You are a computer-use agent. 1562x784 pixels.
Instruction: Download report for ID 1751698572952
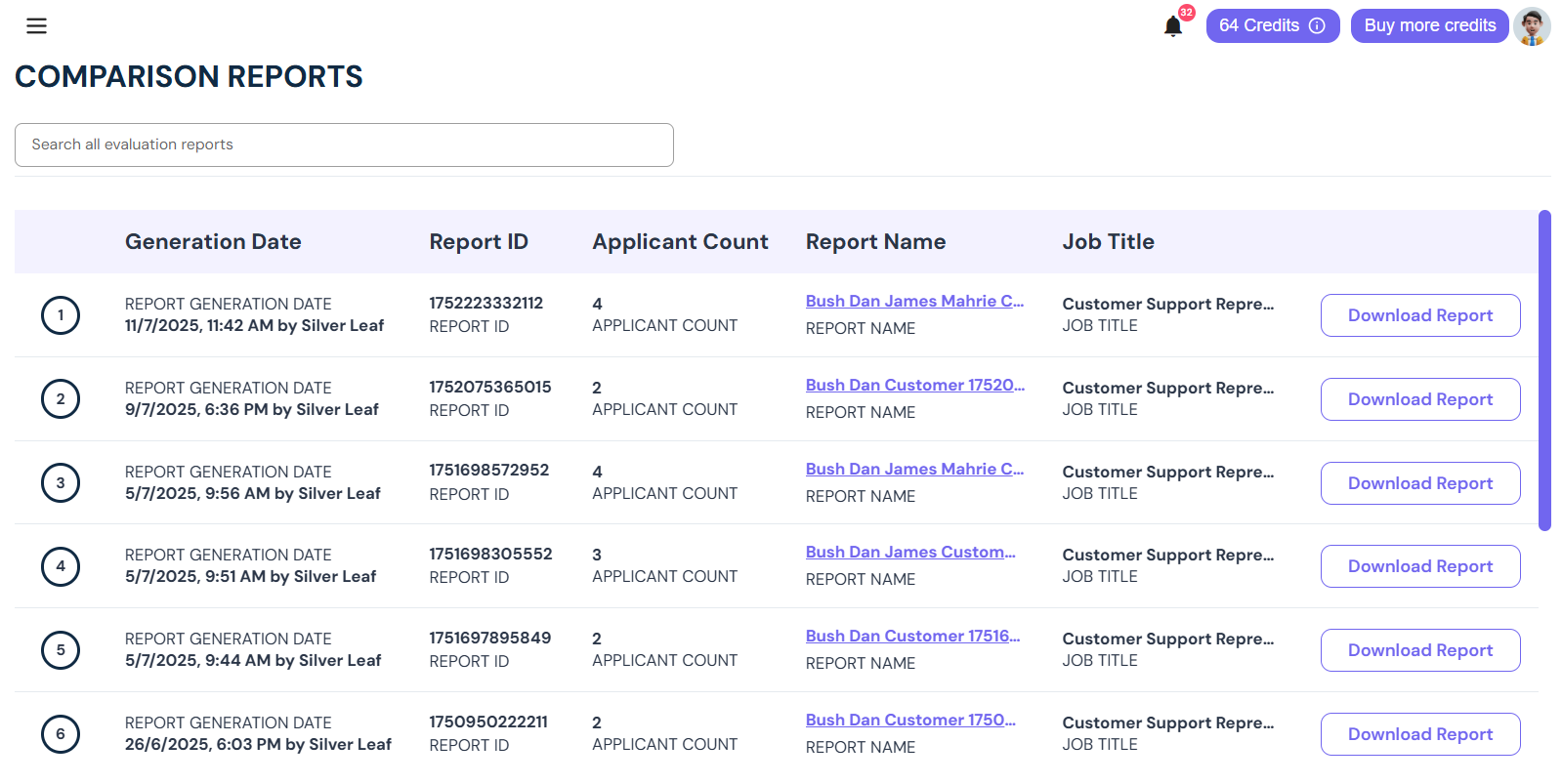point(1420,483)
